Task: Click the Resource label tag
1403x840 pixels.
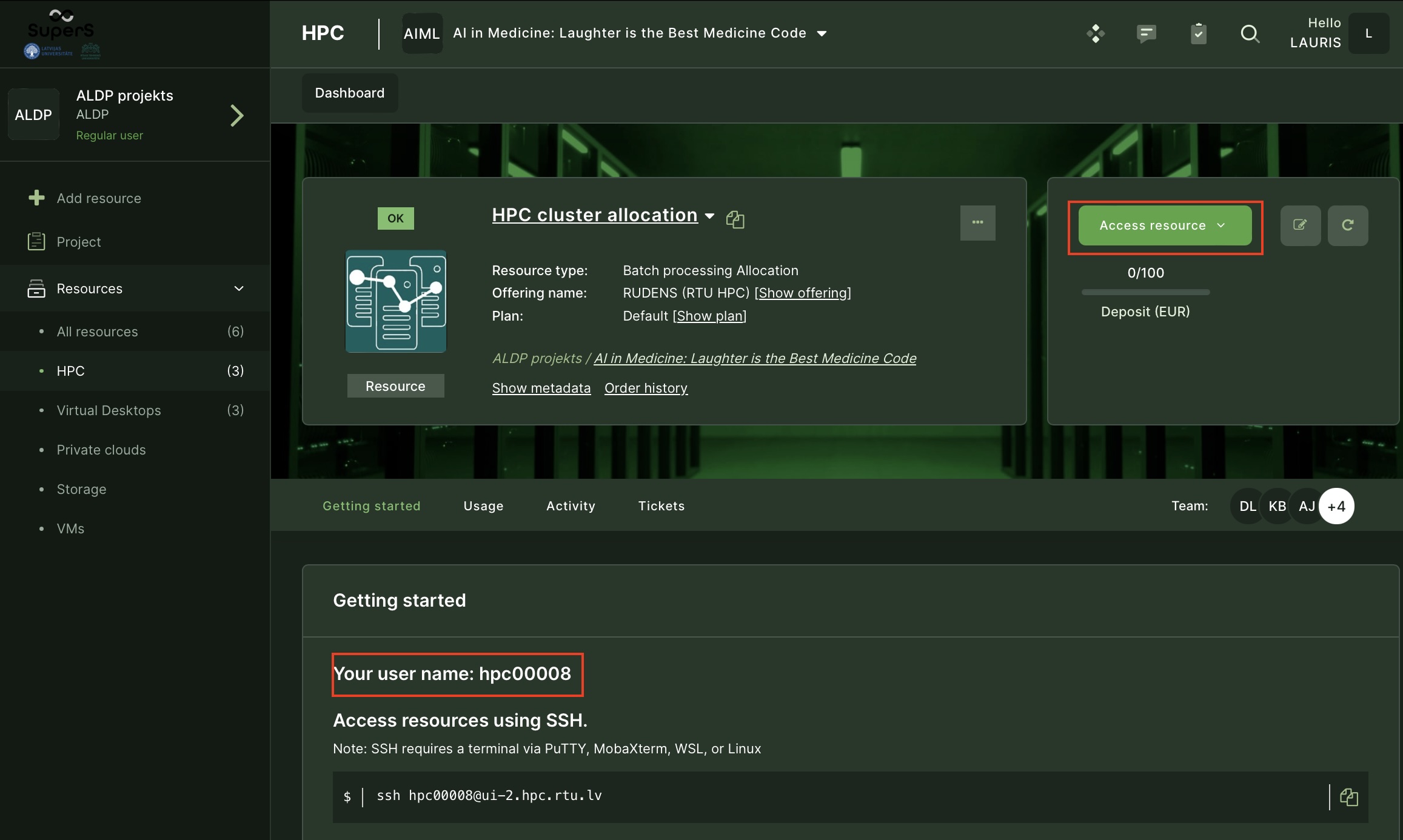Action: pyautogui.click(x=395, y=386)
